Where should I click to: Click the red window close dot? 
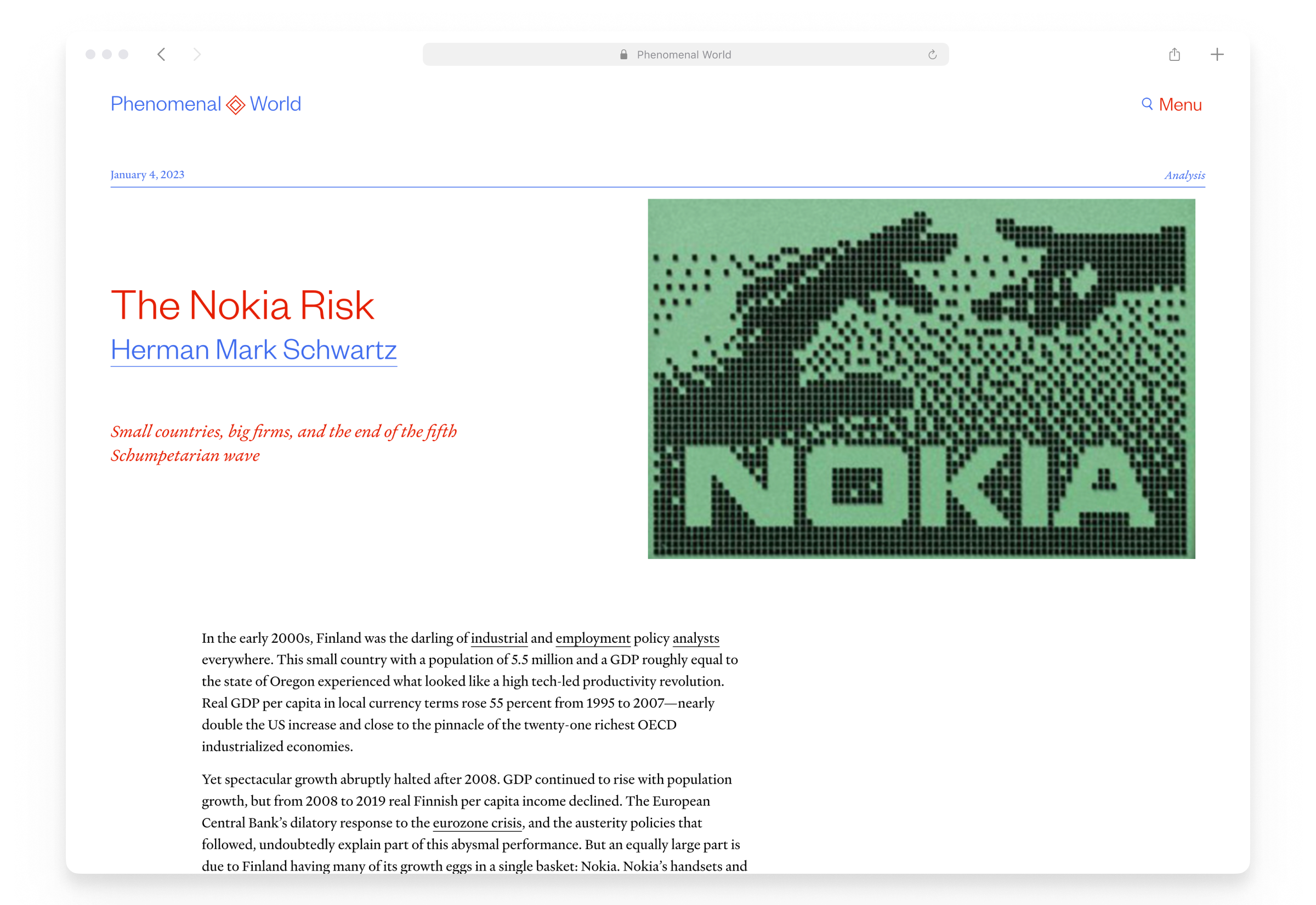[90, 54]
